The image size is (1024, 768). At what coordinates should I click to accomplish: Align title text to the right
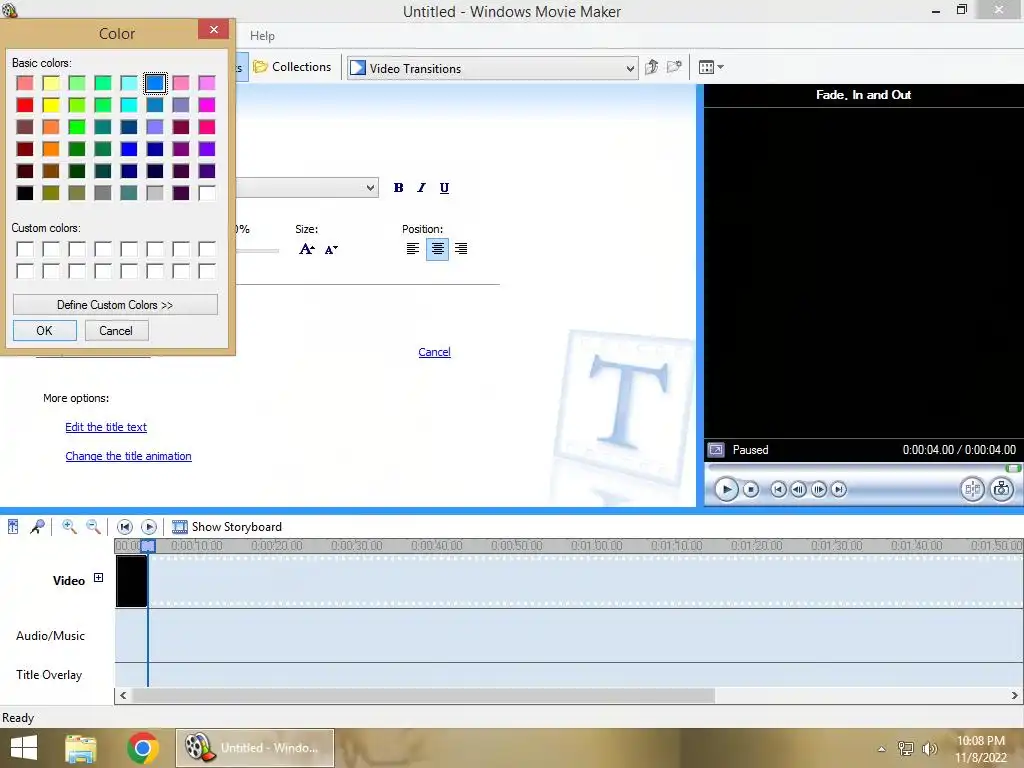[461, 249]
